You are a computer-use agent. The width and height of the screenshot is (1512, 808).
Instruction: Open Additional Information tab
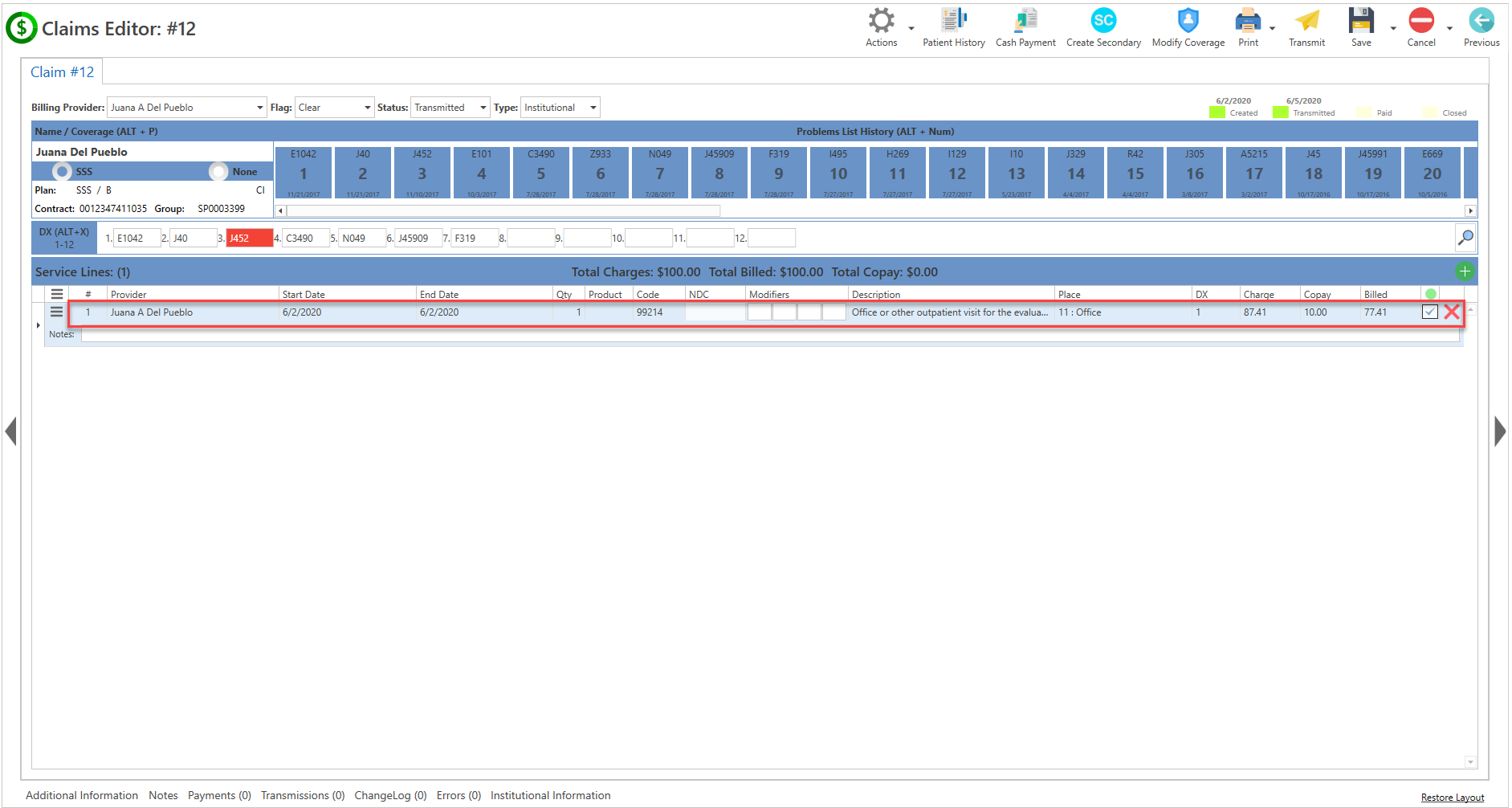[x=82, y=795]
